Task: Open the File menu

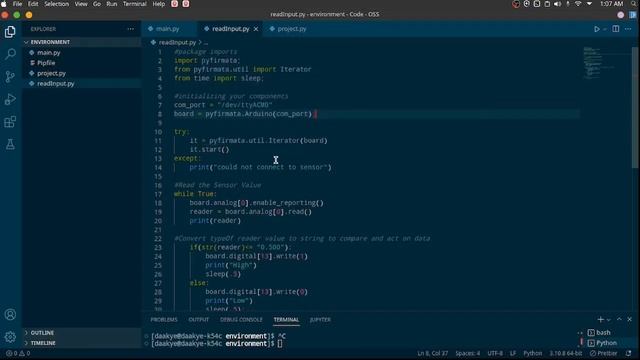Action: coord(17,4)
